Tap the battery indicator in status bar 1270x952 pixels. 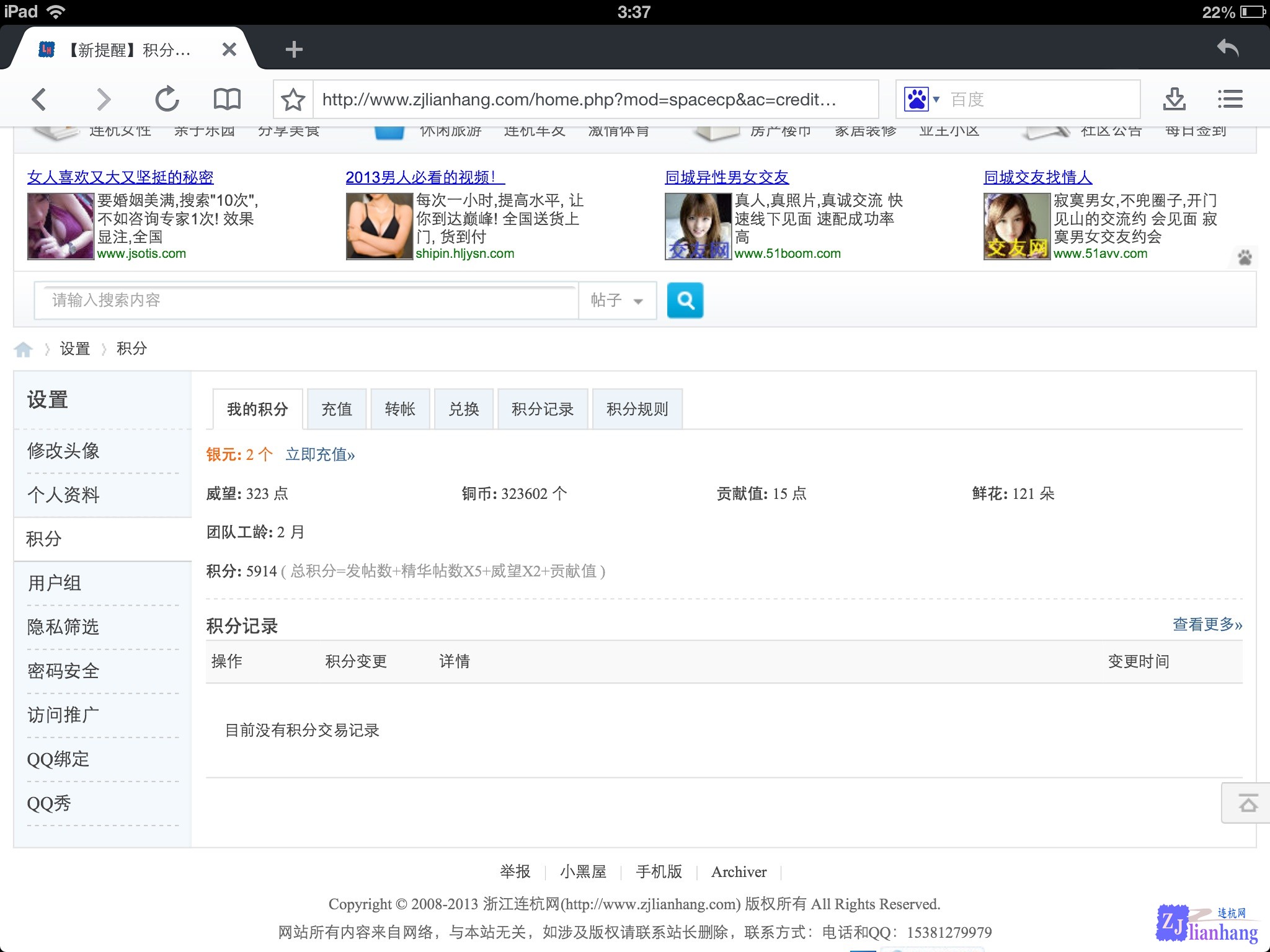1252,12
